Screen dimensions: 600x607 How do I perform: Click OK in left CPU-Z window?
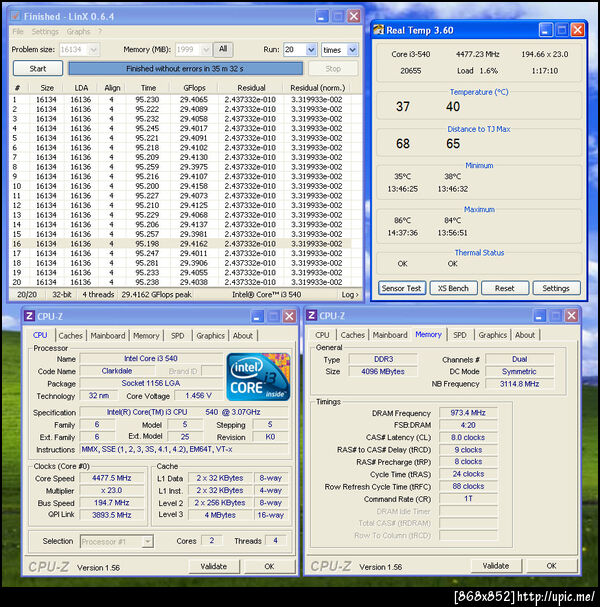[269, 566]
